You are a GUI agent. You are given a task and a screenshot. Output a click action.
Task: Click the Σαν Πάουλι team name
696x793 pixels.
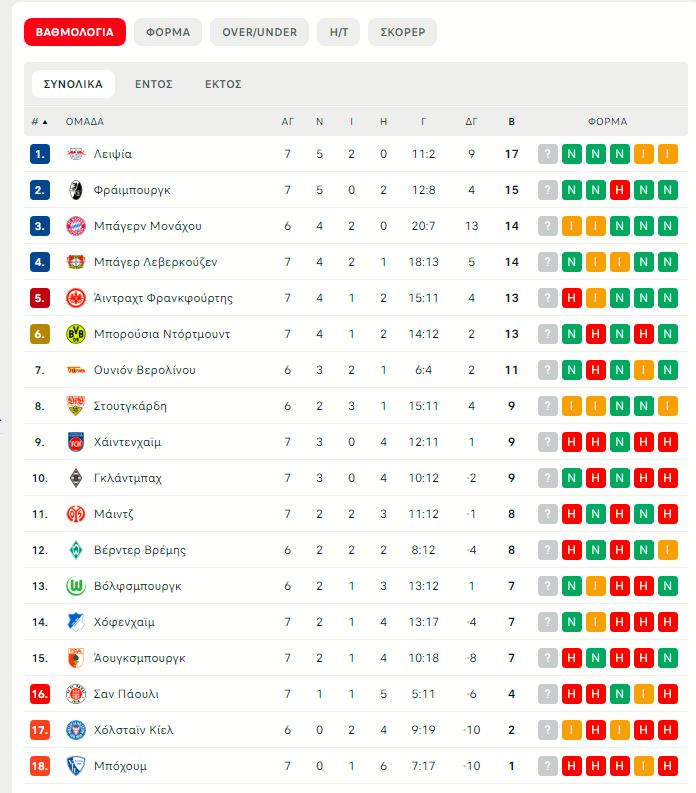point(126,694)
